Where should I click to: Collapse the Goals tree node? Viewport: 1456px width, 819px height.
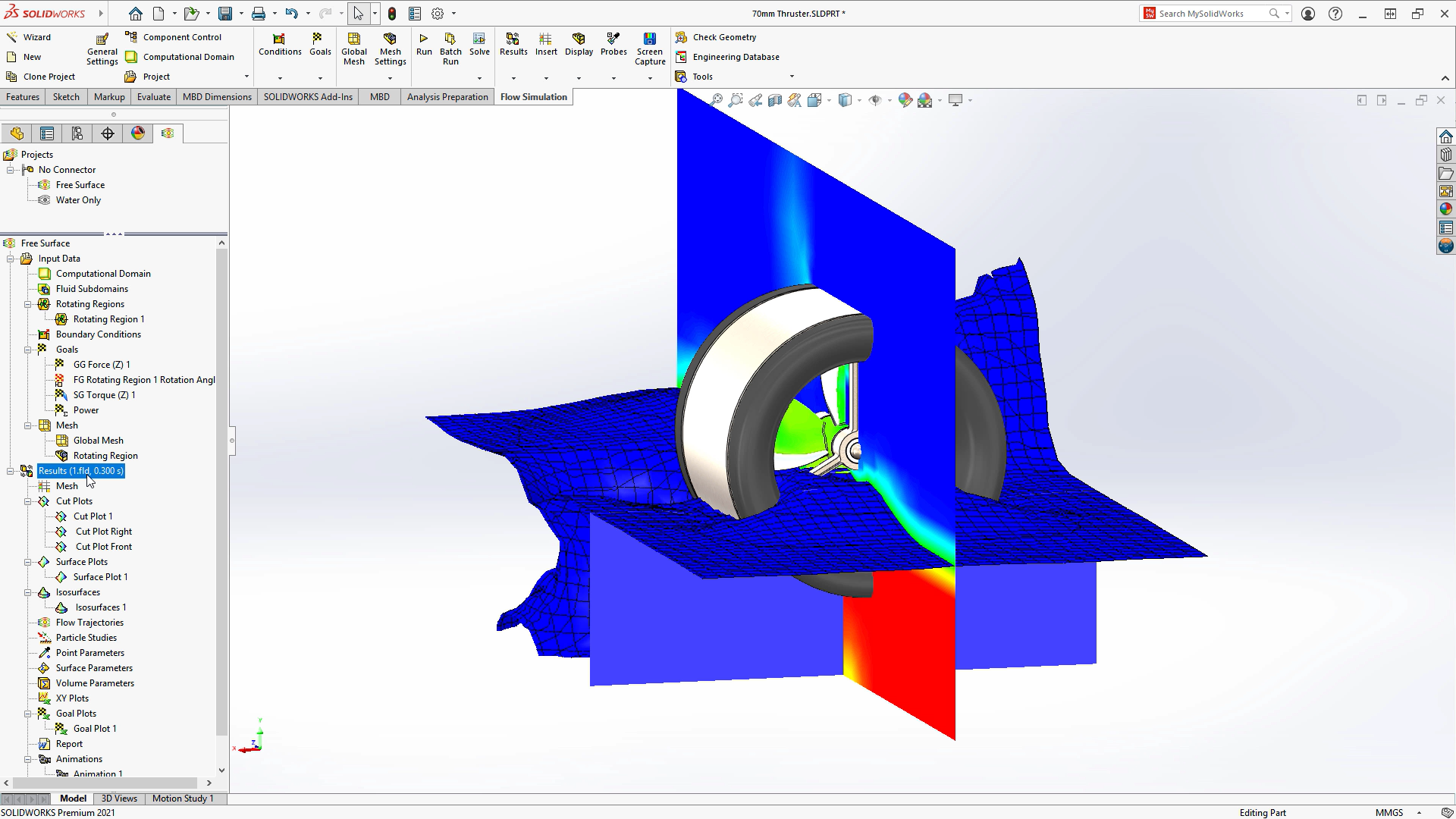coord(28,350)
